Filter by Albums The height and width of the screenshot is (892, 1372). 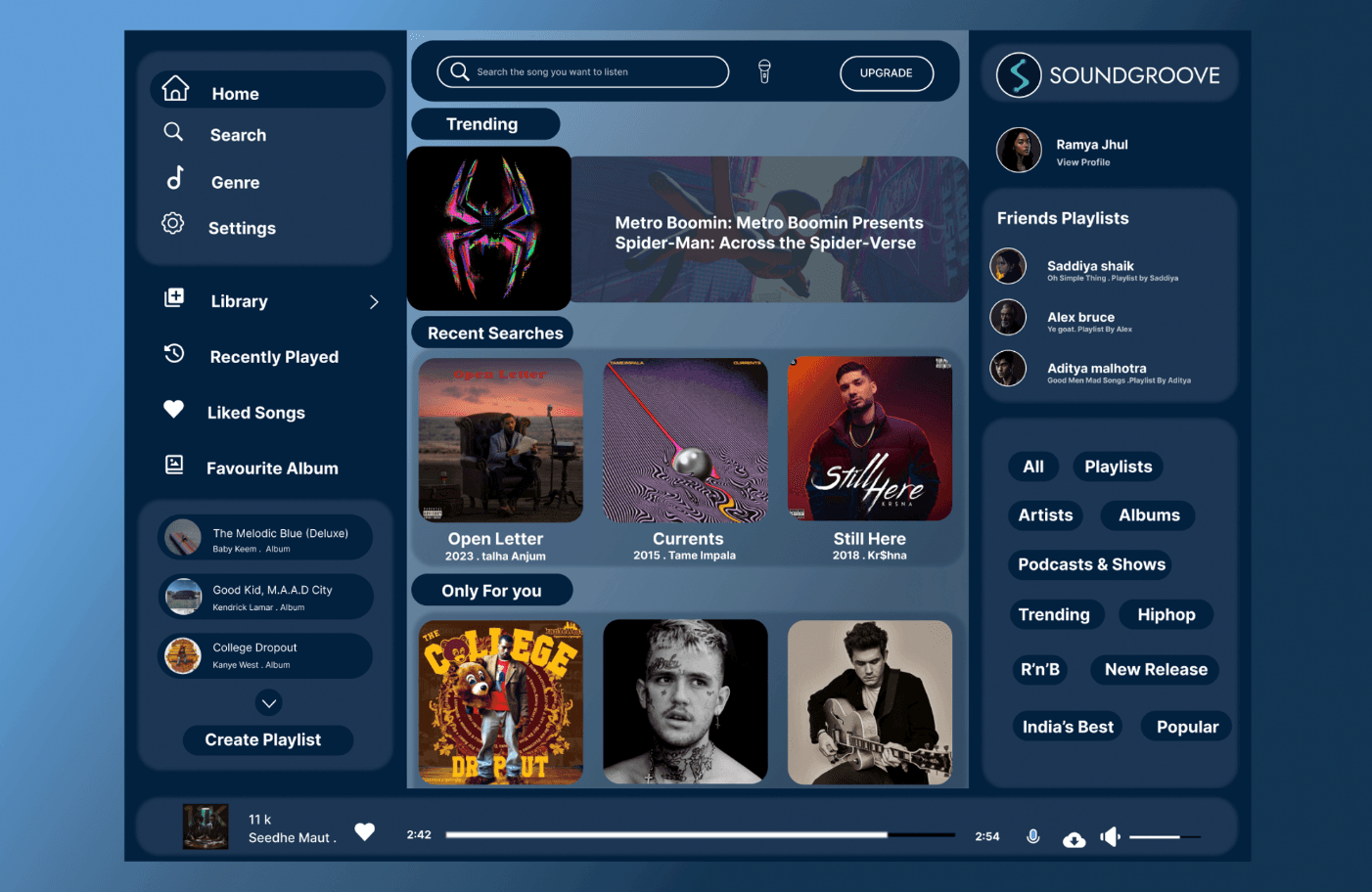pos(1149,515)
